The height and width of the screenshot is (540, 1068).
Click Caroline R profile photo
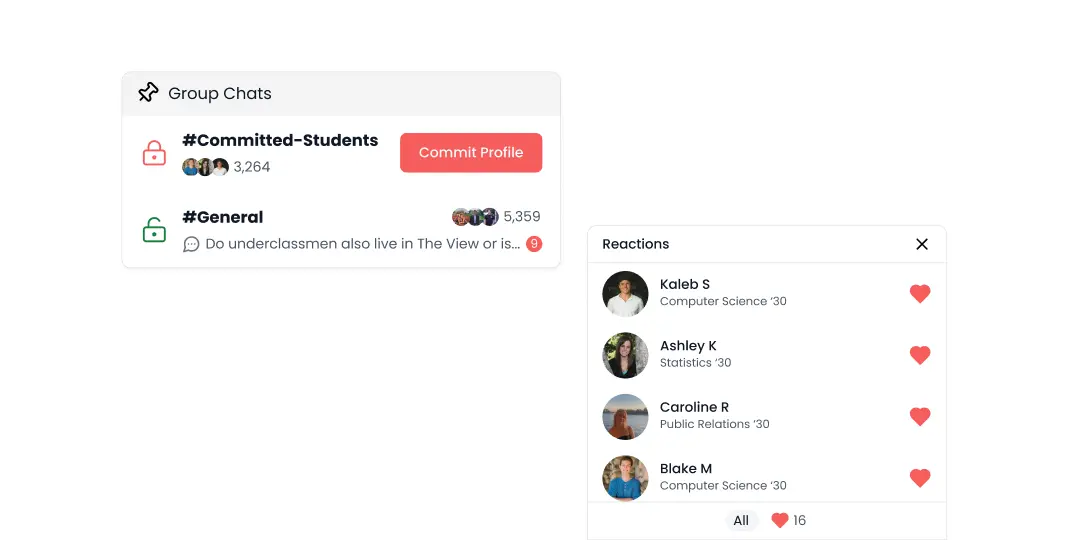(625, 417)
